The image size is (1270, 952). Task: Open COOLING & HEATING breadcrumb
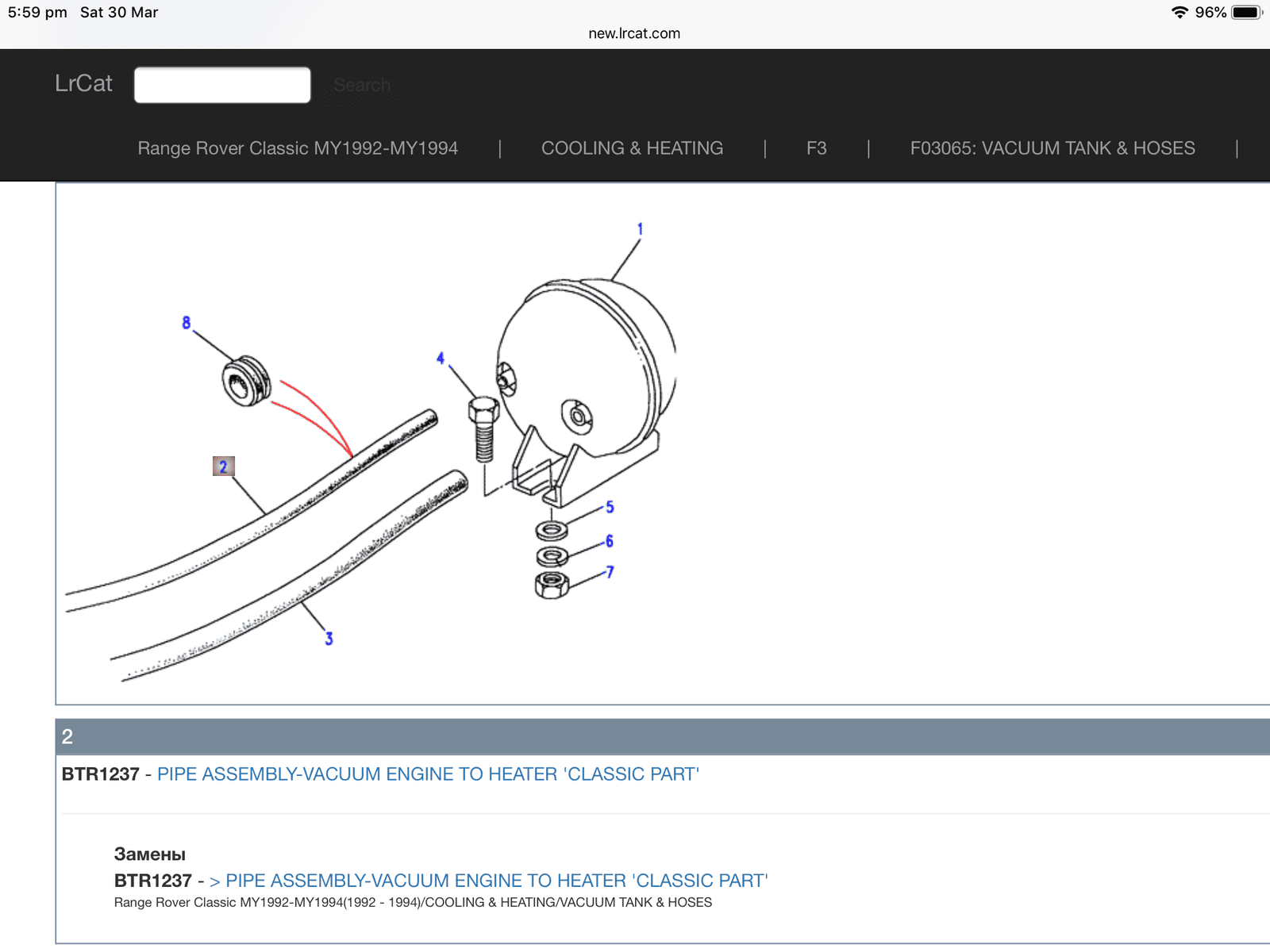pos(632,148)
